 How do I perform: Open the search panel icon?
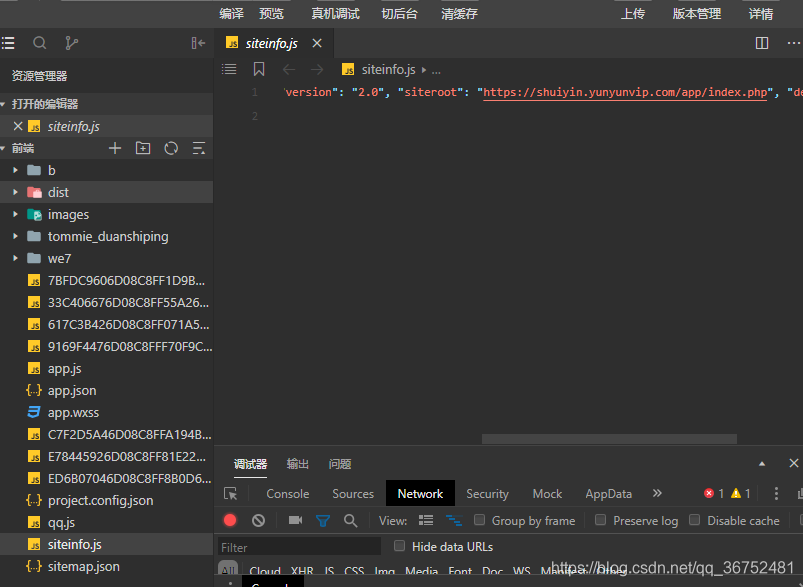(x=39, y=43)
